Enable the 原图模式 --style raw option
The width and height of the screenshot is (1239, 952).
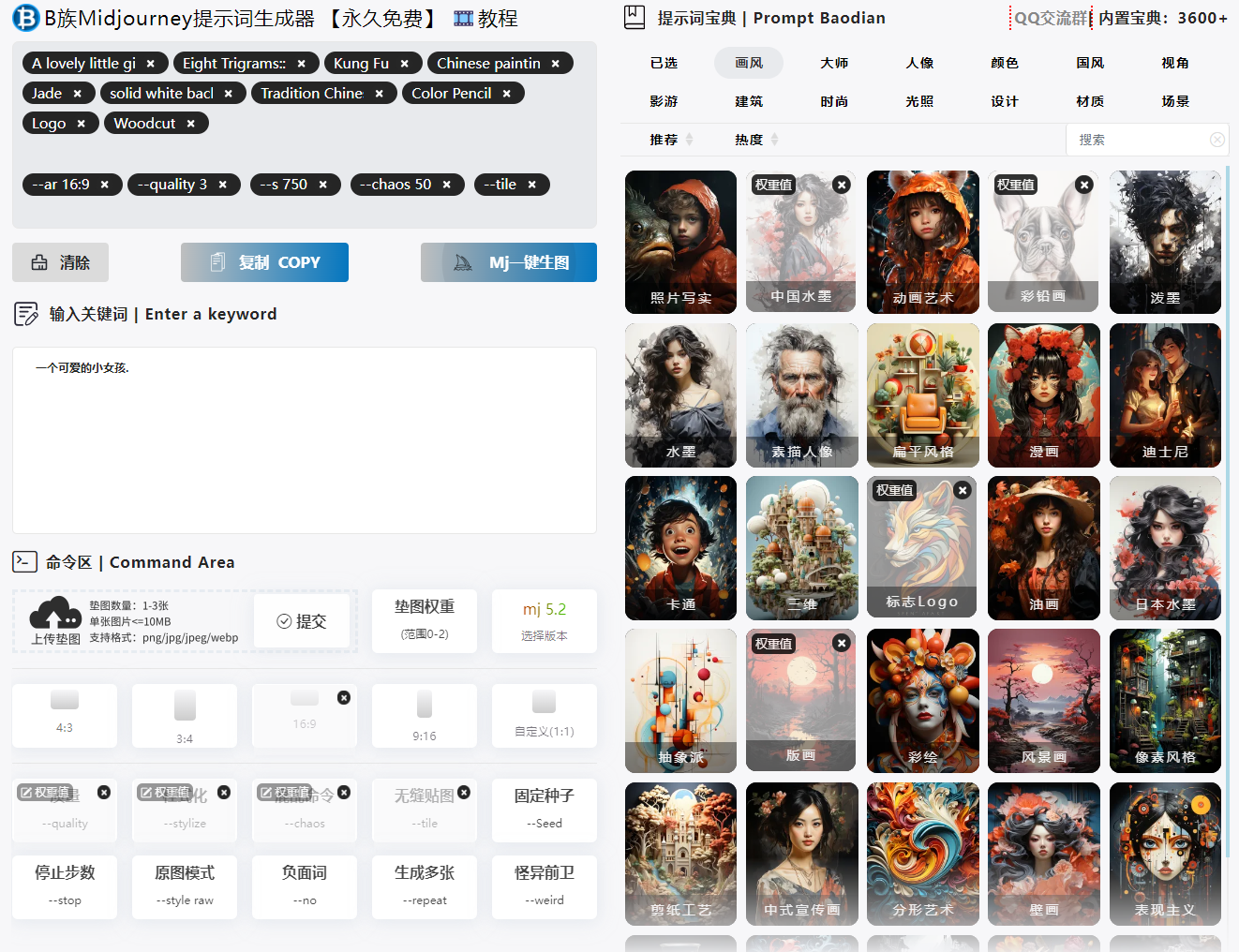(185, 885)
